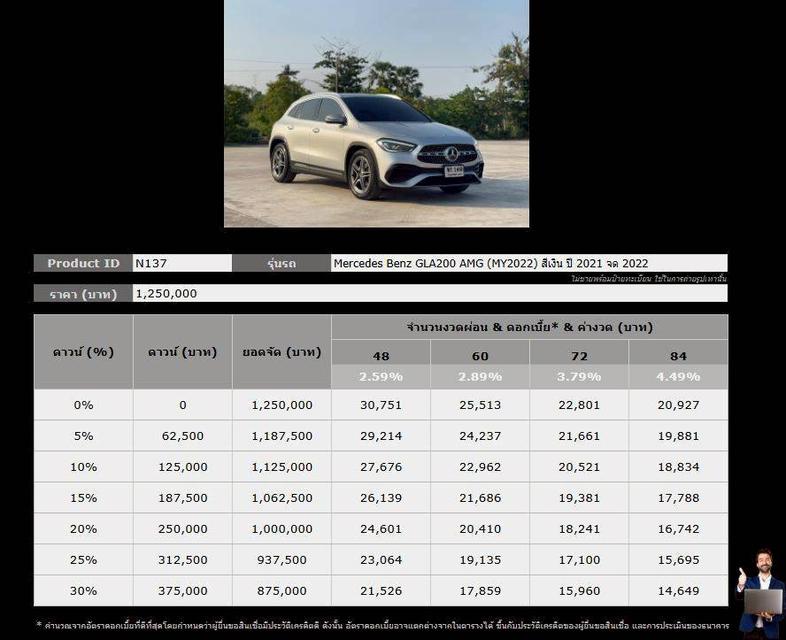
Task: Click the monthly payment 25,513
Action: [x=480, y=405]
